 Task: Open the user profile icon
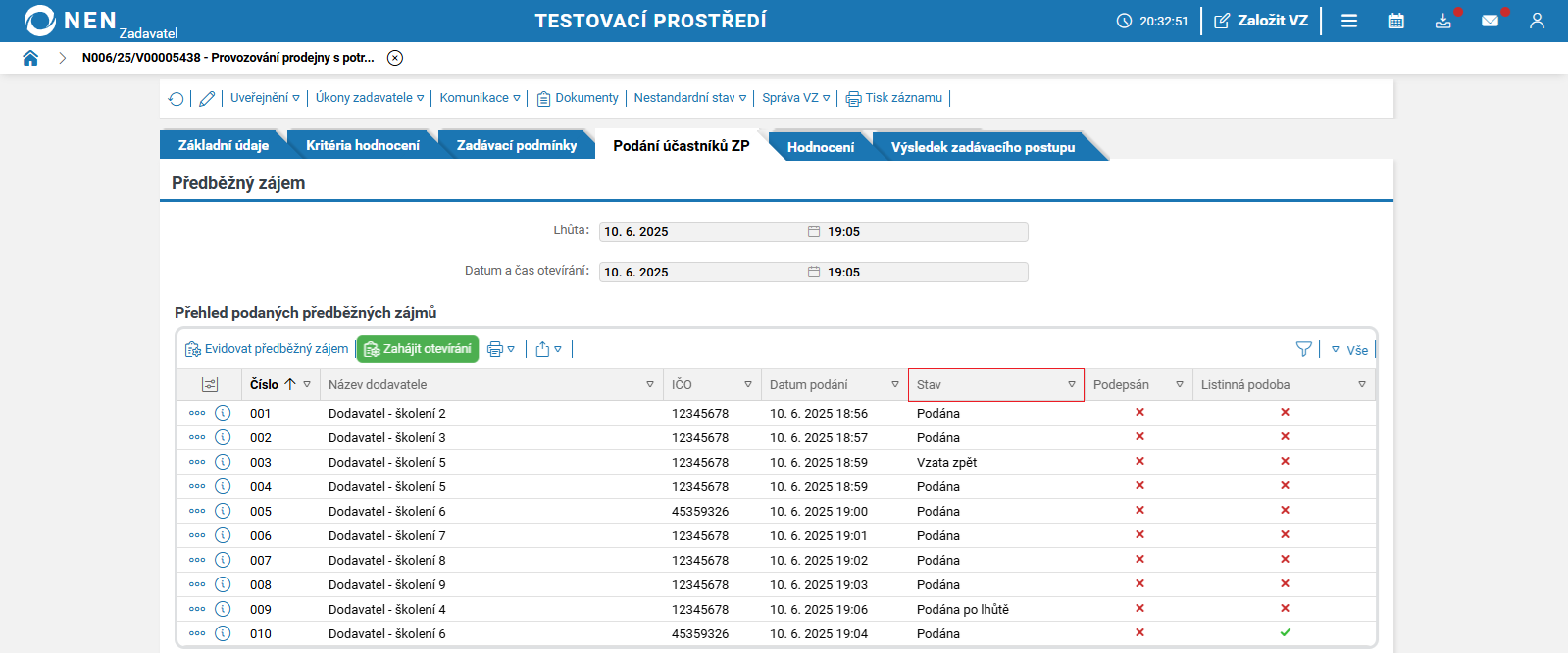coord(1537,21)
